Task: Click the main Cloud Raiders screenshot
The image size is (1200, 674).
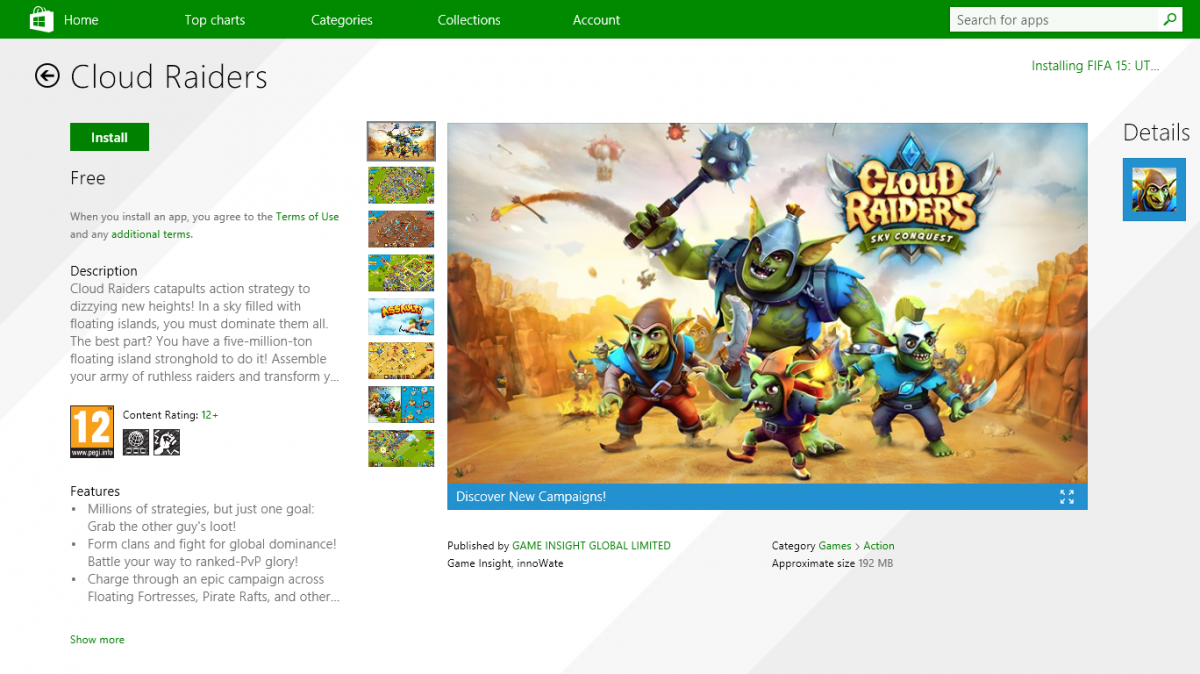Action: pyautogui.click(x=767, y=303)
